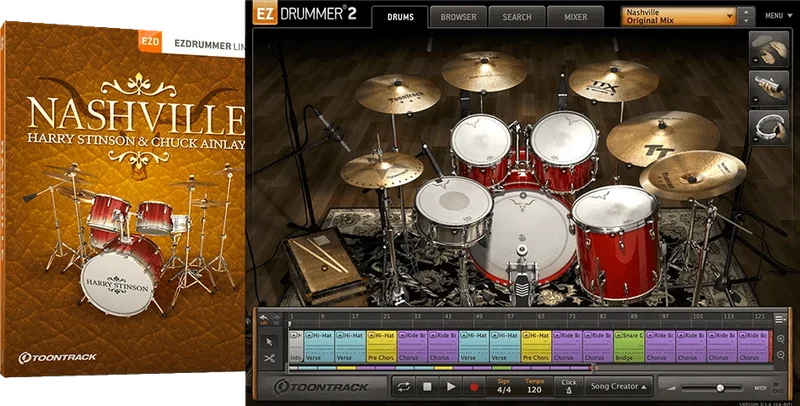Click the wooden box with drumsticks
The width and height of the screenshot is (800, 406).
[324, 265]
